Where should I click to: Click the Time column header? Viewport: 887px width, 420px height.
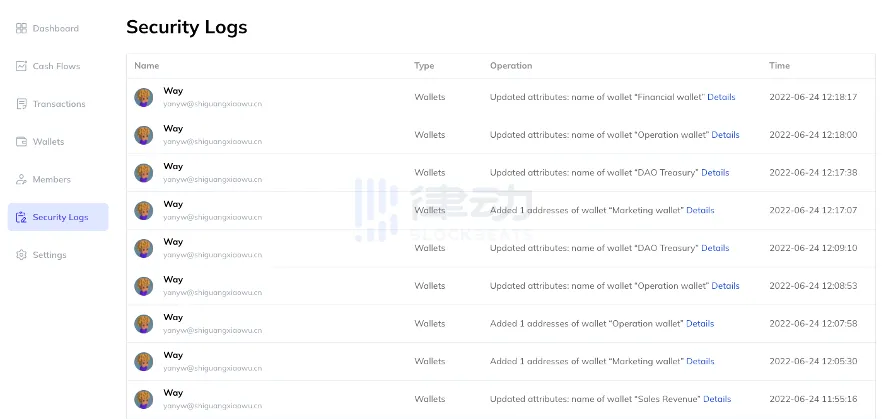pos(779,66)
